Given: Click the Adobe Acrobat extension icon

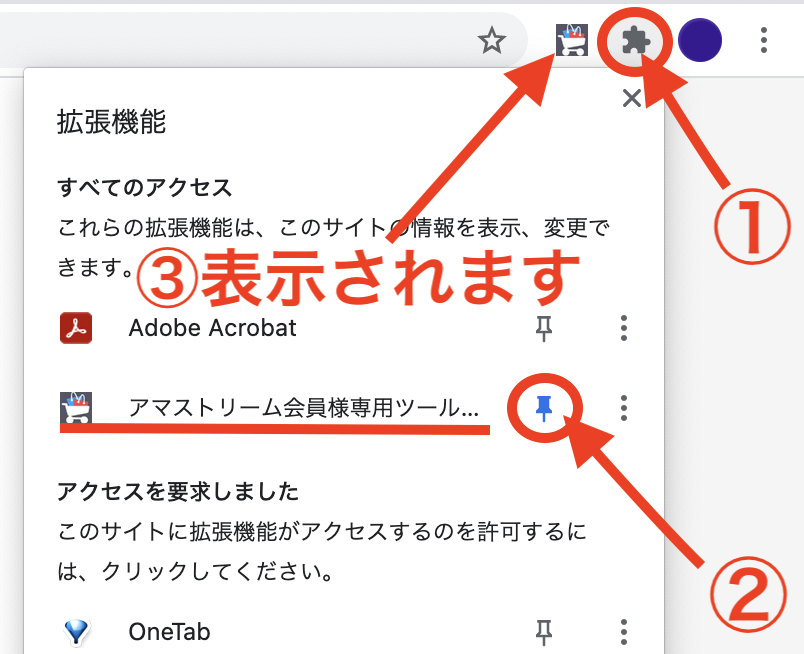Looking at the screenshot, I should [76, 328].
